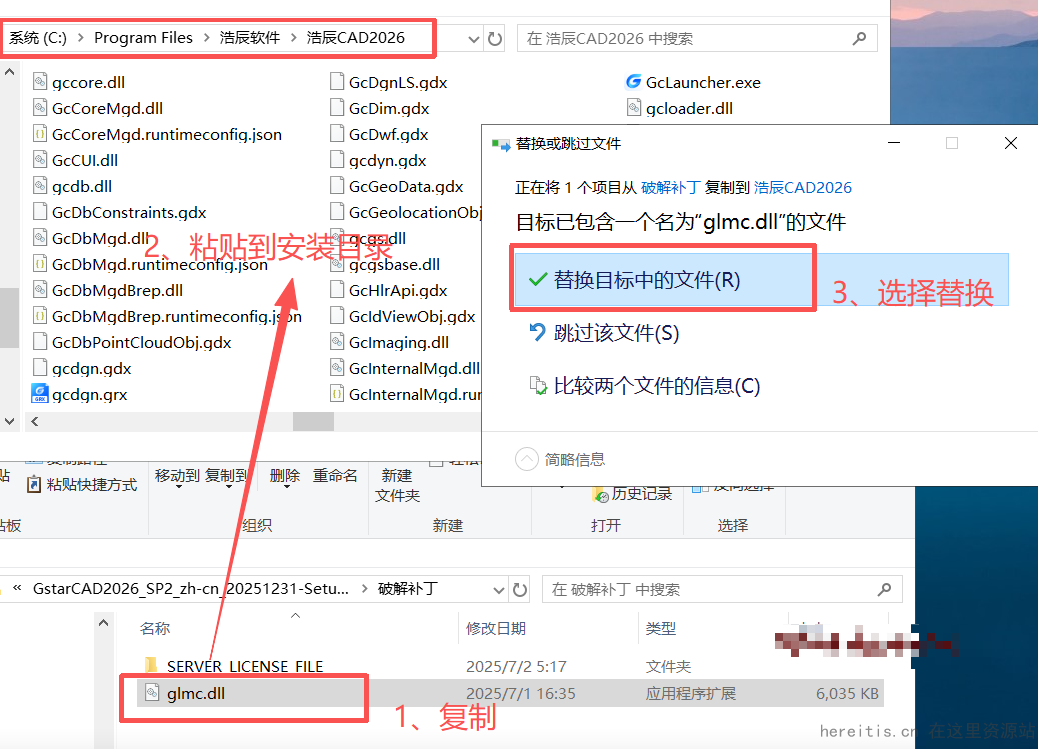Screen dimensions: 1038x749
Task: Sort by 类型 column header
Action: [x=661, y=628]
